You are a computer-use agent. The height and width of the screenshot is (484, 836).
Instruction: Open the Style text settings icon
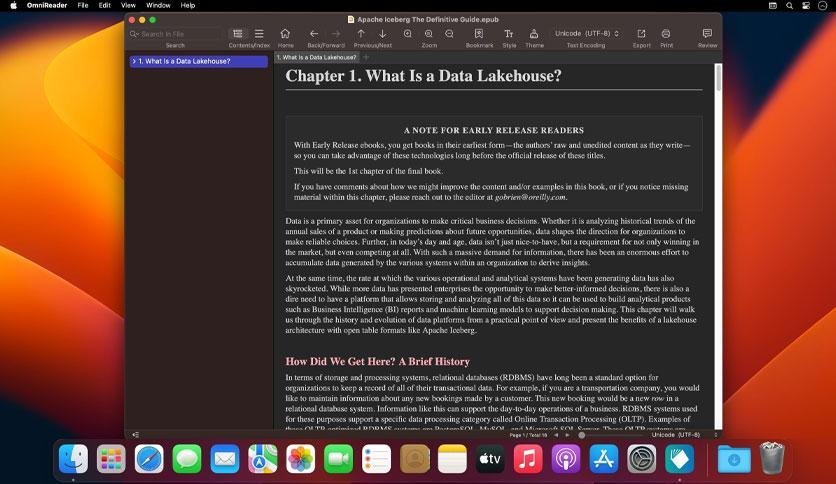pos(509,34)
